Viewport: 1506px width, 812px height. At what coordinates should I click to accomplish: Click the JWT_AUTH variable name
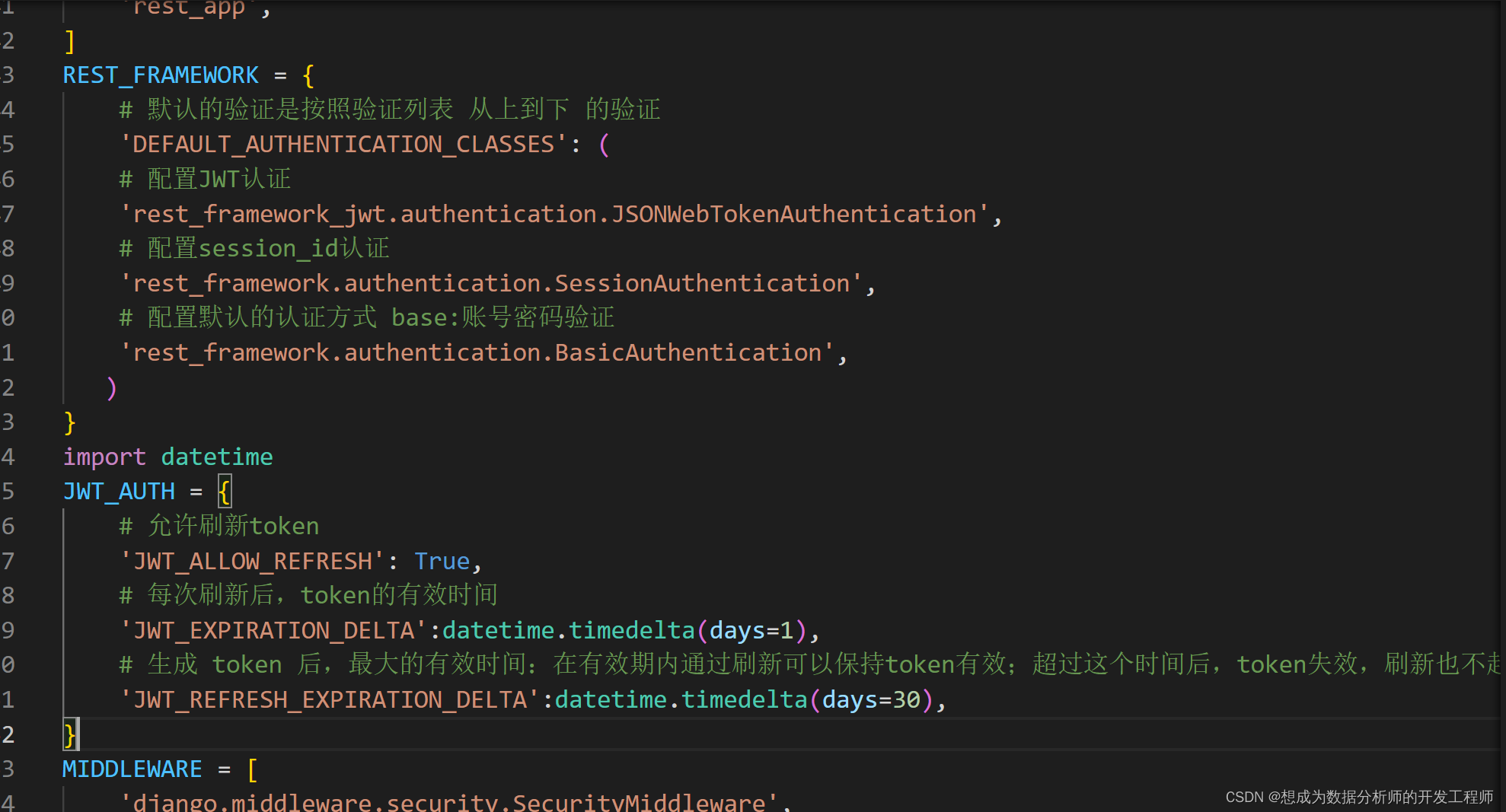(x=119, y=492)
